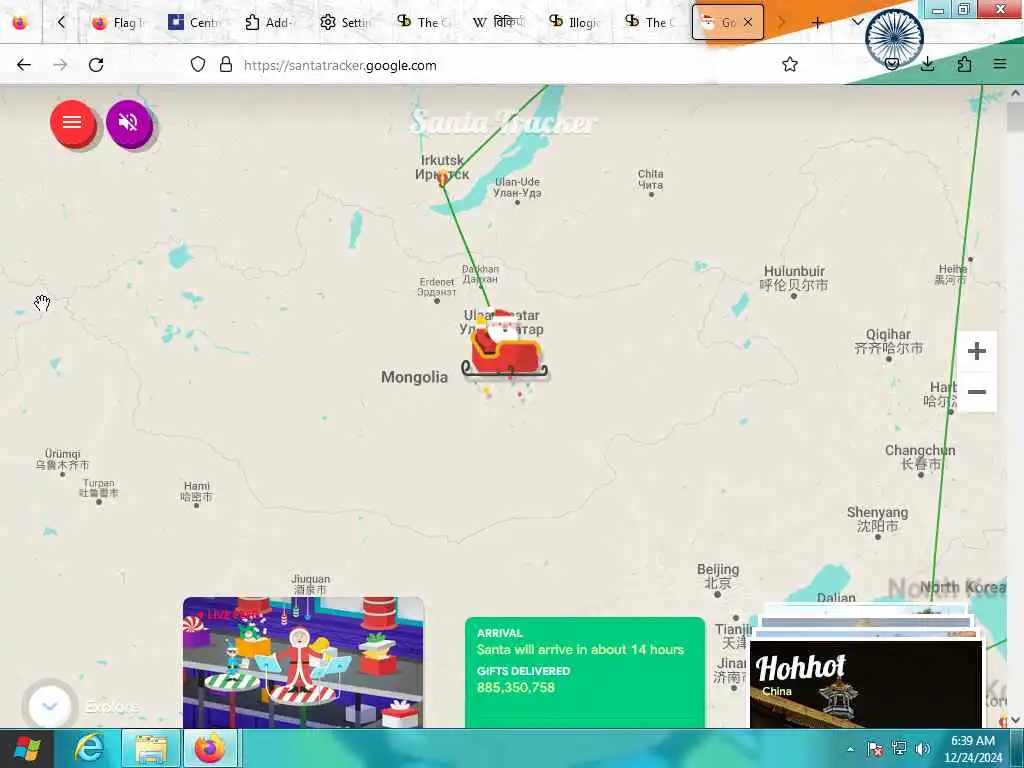Open the Windows Start menu
This screenshot has height=768, width=1024.
tap(26, 748)
